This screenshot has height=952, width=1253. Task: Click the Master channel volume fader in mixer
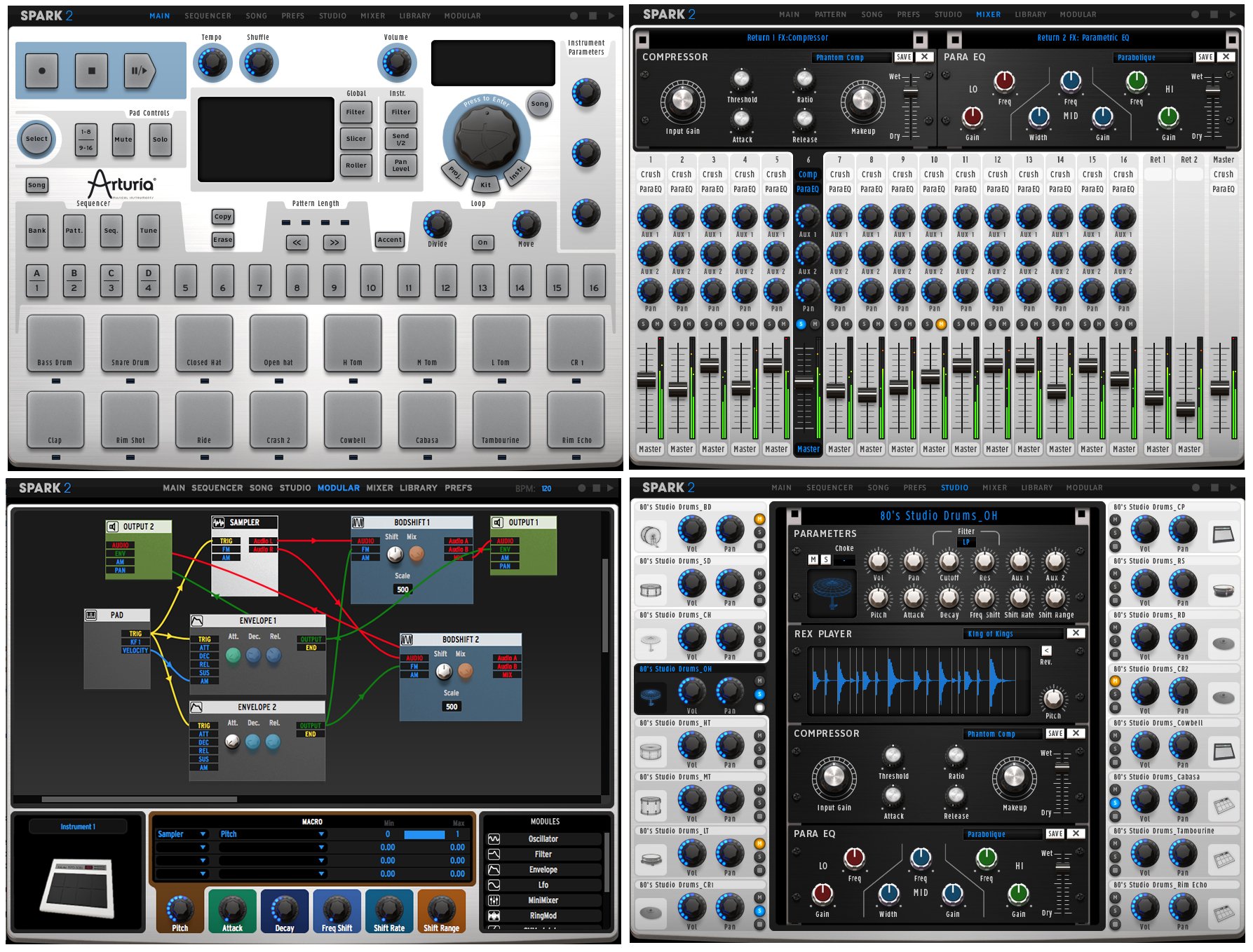[1220, 388]
